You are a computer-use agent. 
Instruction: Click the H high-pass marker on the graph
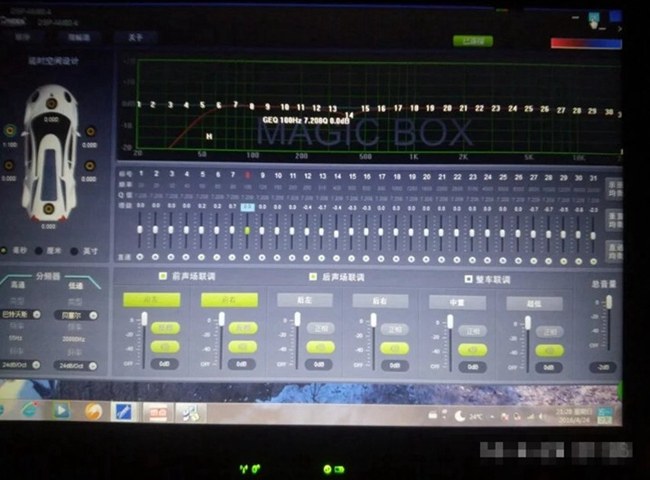(x=209, y=136)
